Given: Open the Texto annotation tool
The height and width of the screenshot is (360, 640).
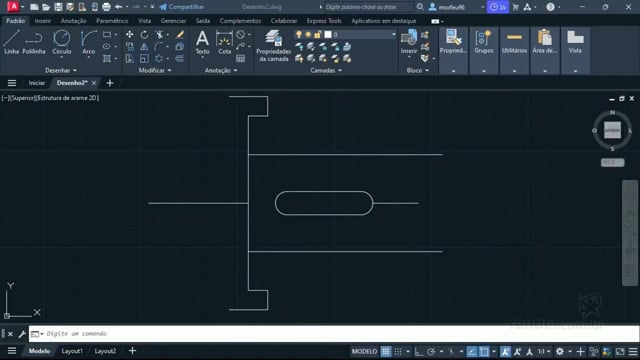Looking at the screenshot, I should coord(202,42).
